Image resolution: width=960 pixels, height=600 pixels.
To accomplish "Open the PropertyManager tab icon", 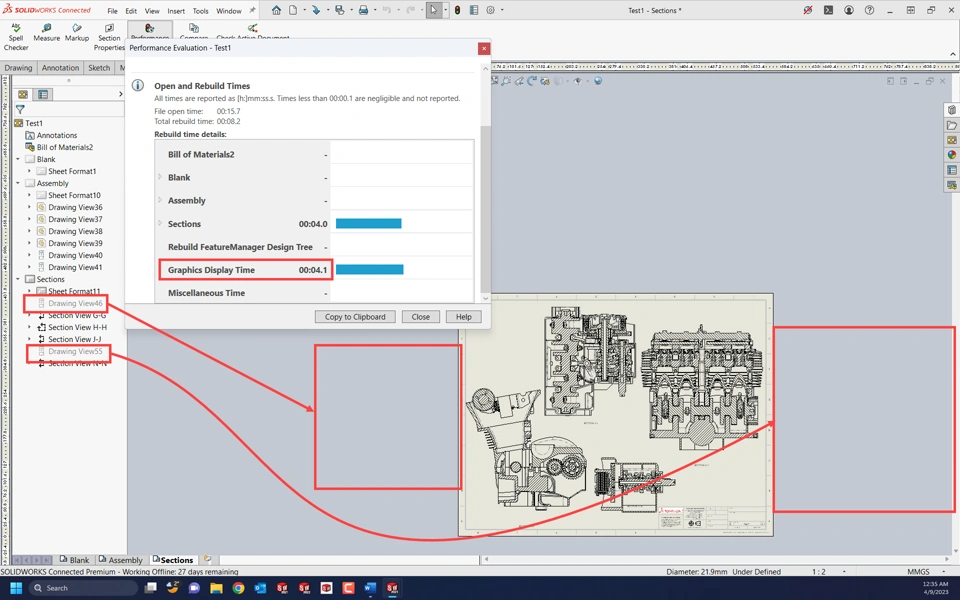I will coord(43,94).
